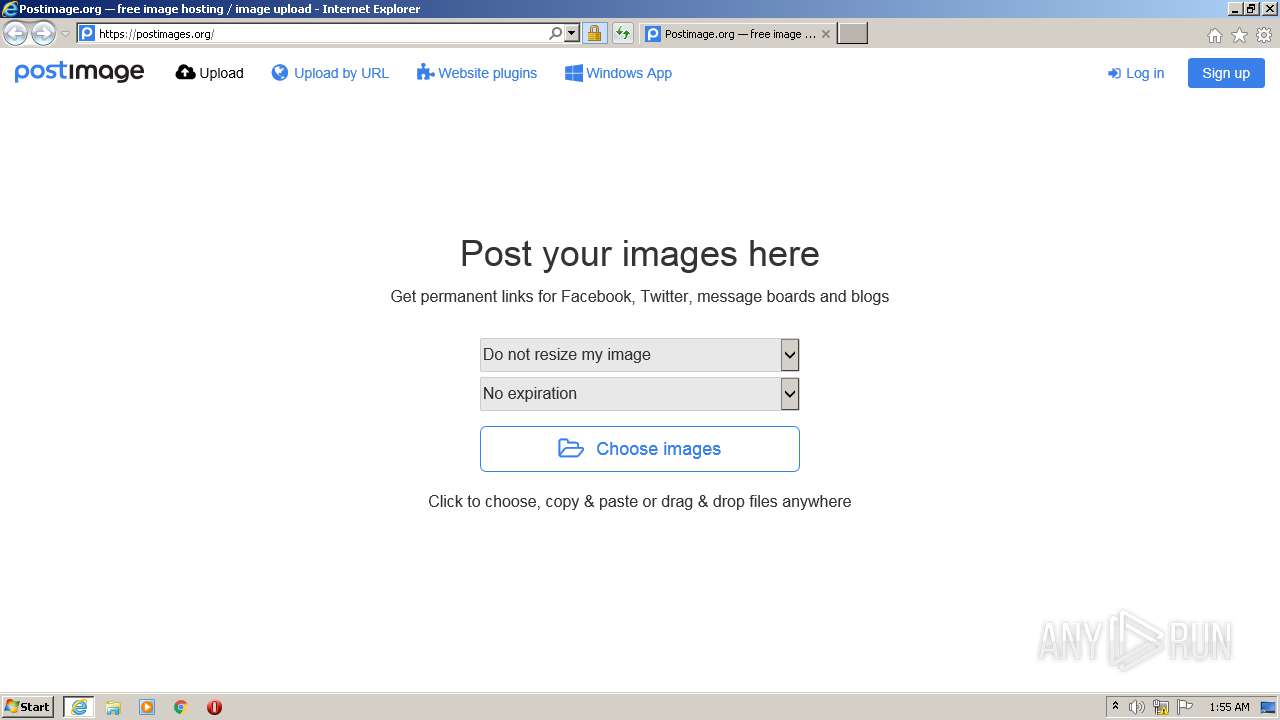
Task: Open Internet Explorer Tools gear
Action: 1264,35
